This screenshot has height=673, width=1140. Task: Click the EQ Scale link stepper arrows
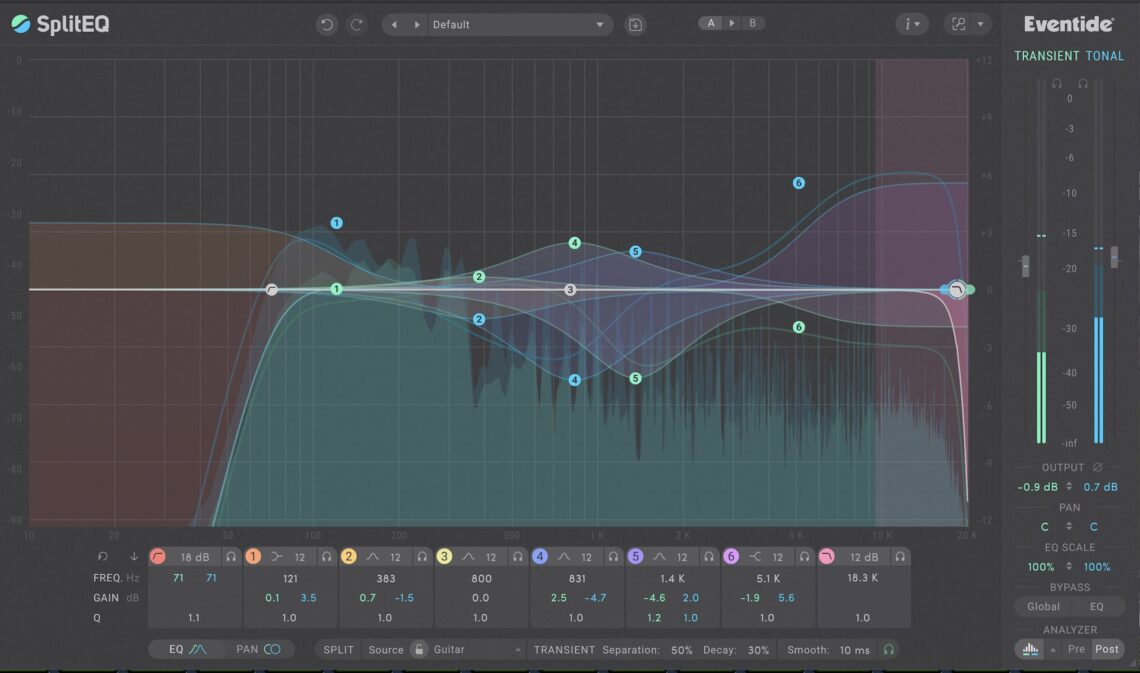pyautogui.click(x=1069, y=565)
